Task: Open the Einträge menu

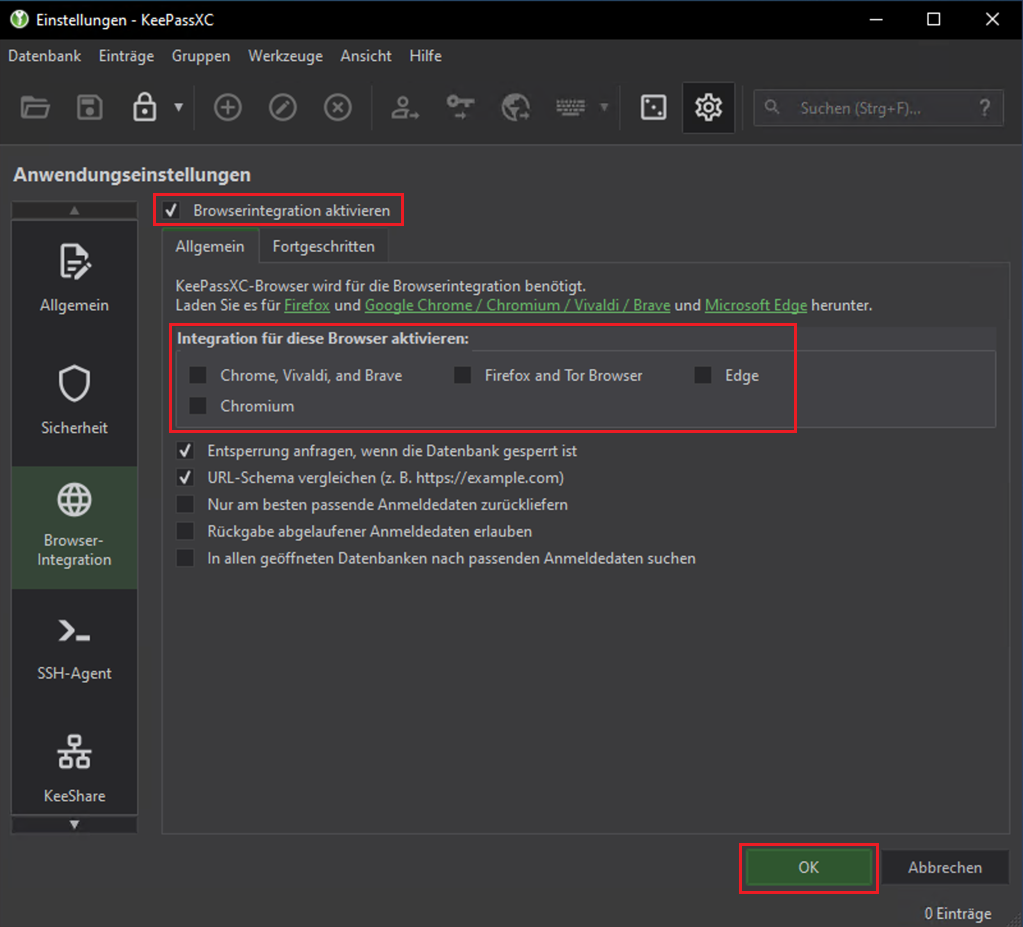Action: click(126, 56)
